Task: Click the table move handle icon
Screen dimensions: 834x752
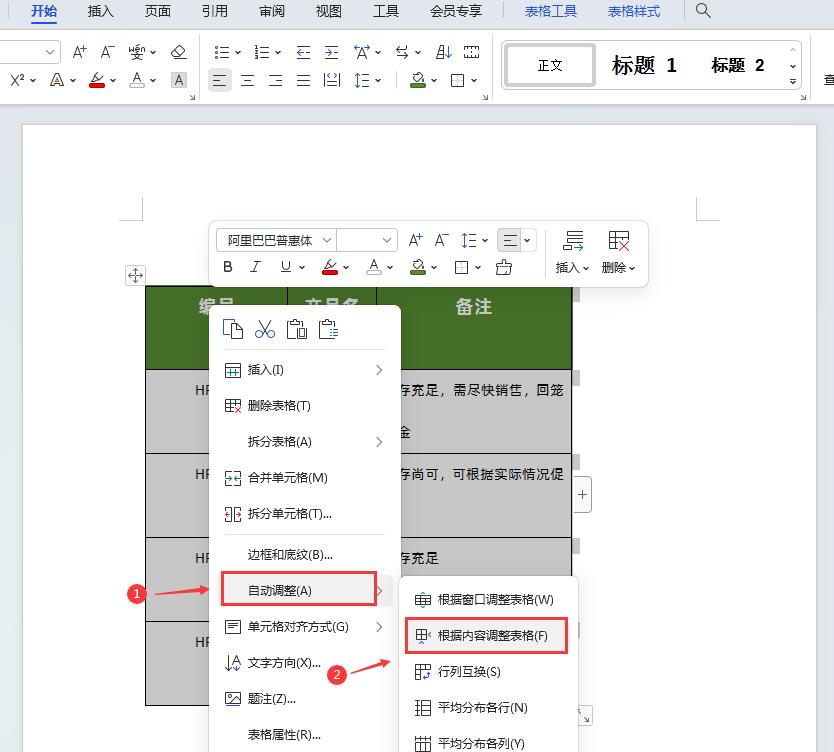Action: [x=136, y=275]
